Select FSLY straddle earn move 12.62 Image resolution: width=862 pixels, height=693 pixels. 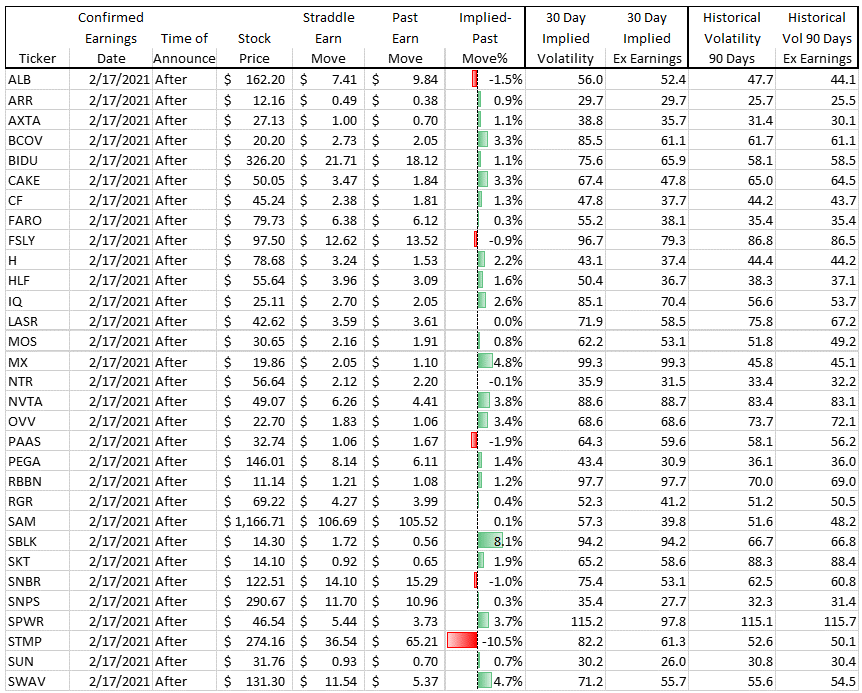tap(328, 240)
